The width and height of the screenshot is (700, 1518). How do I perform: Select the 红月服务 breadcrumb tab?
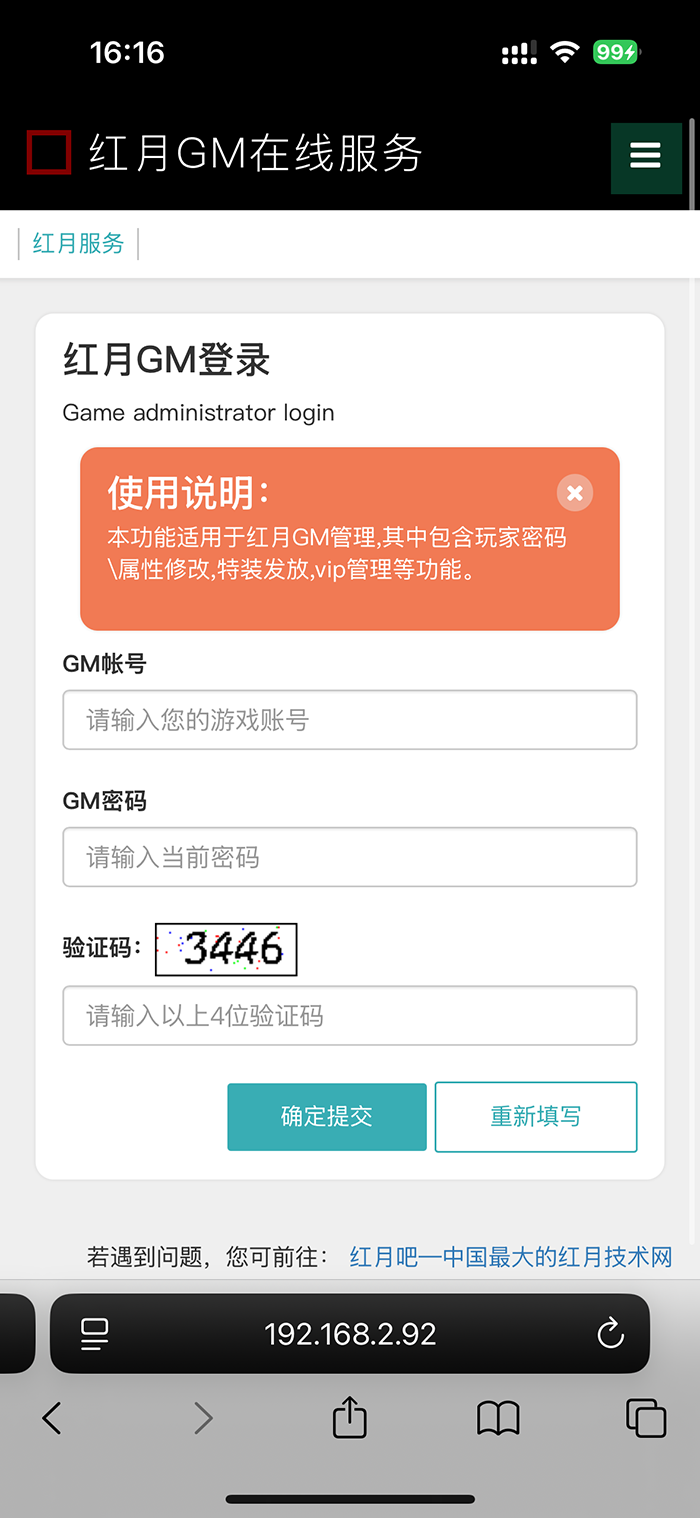(x=78, y=243)
